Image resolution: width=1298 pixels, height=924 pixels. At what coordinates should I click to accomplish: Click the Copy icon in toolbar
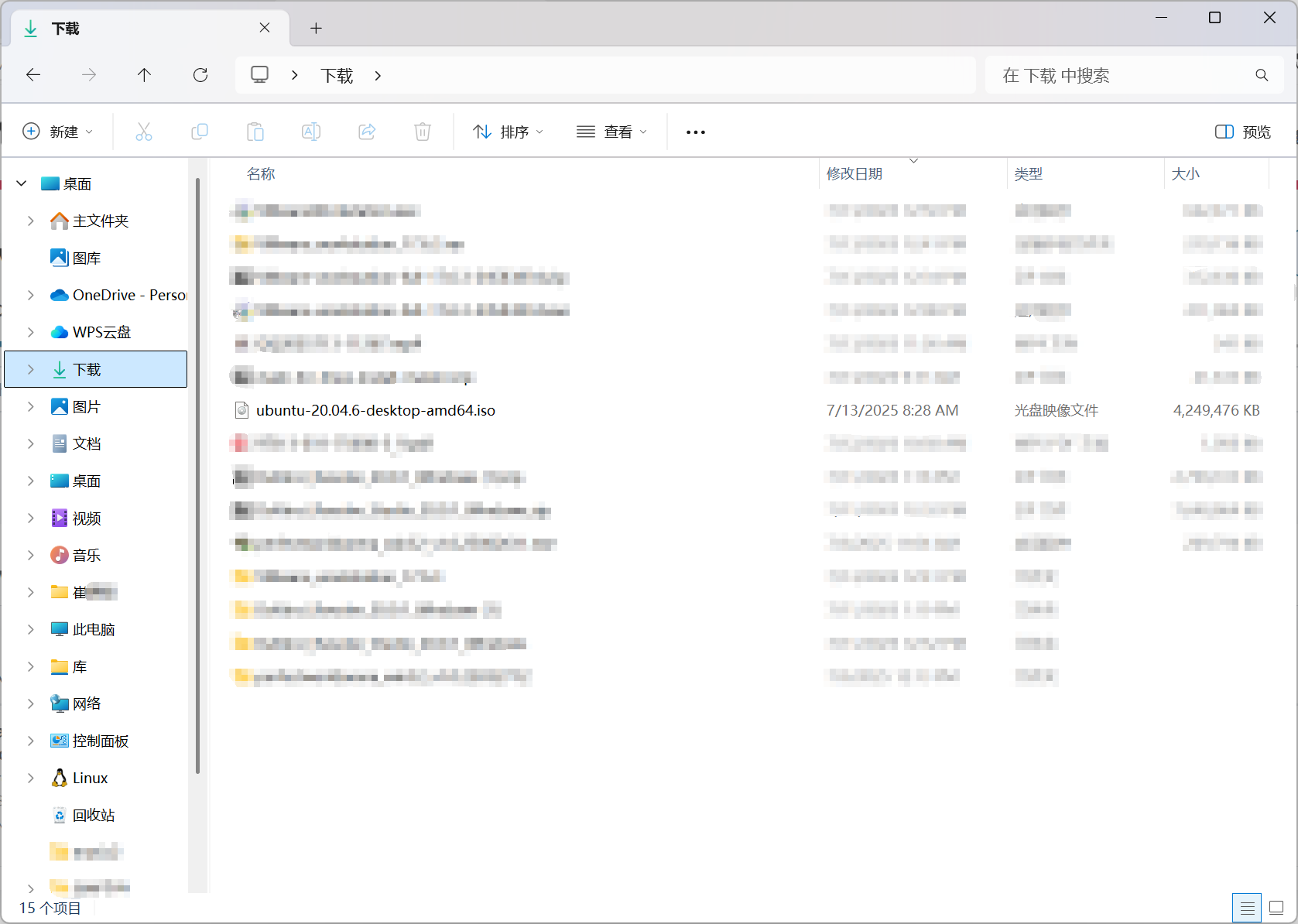(200, 132)
